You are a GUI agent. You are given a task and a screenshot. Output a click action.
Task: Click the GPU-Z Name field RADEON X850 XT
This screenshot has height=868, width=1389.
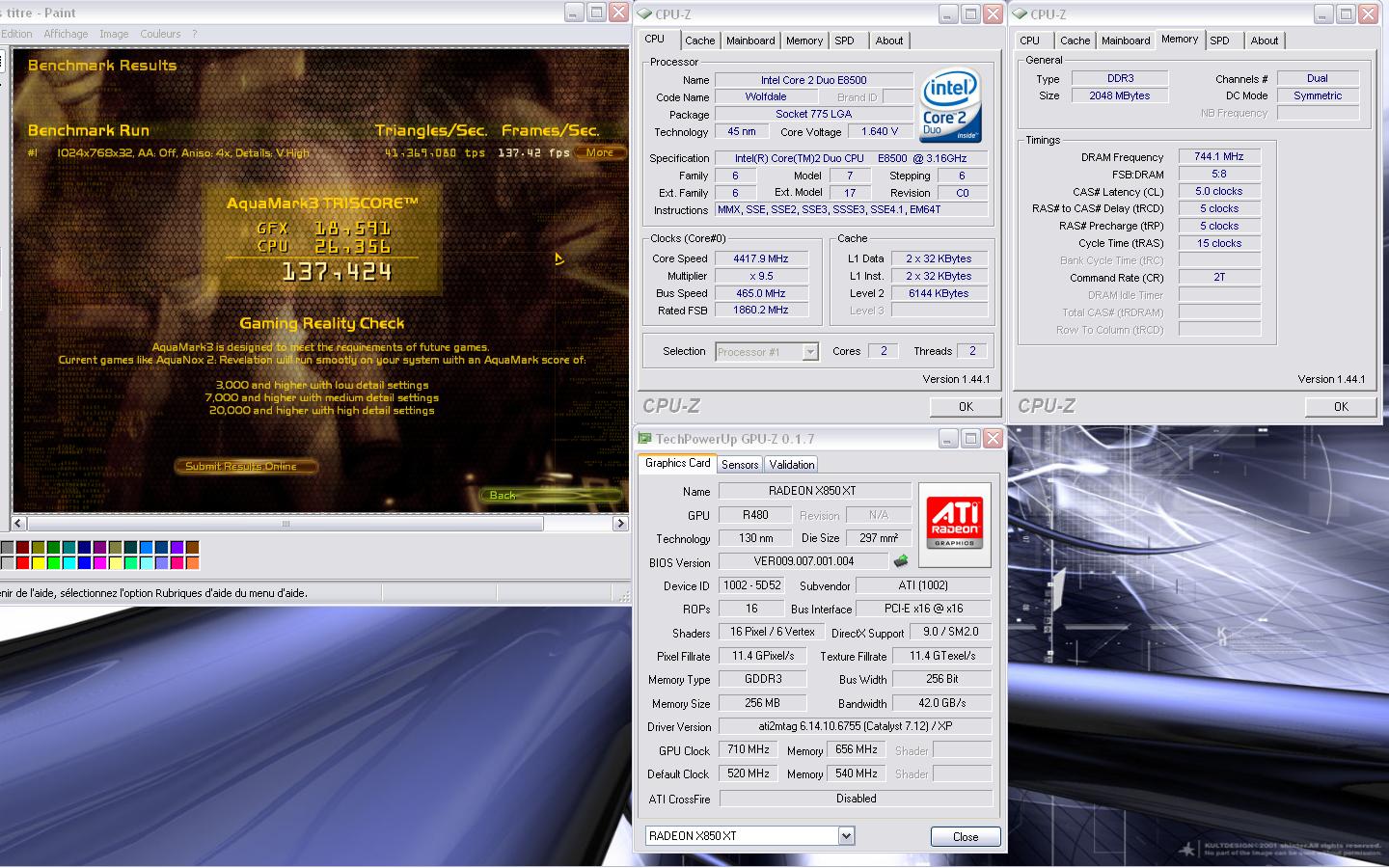(814, 491)
